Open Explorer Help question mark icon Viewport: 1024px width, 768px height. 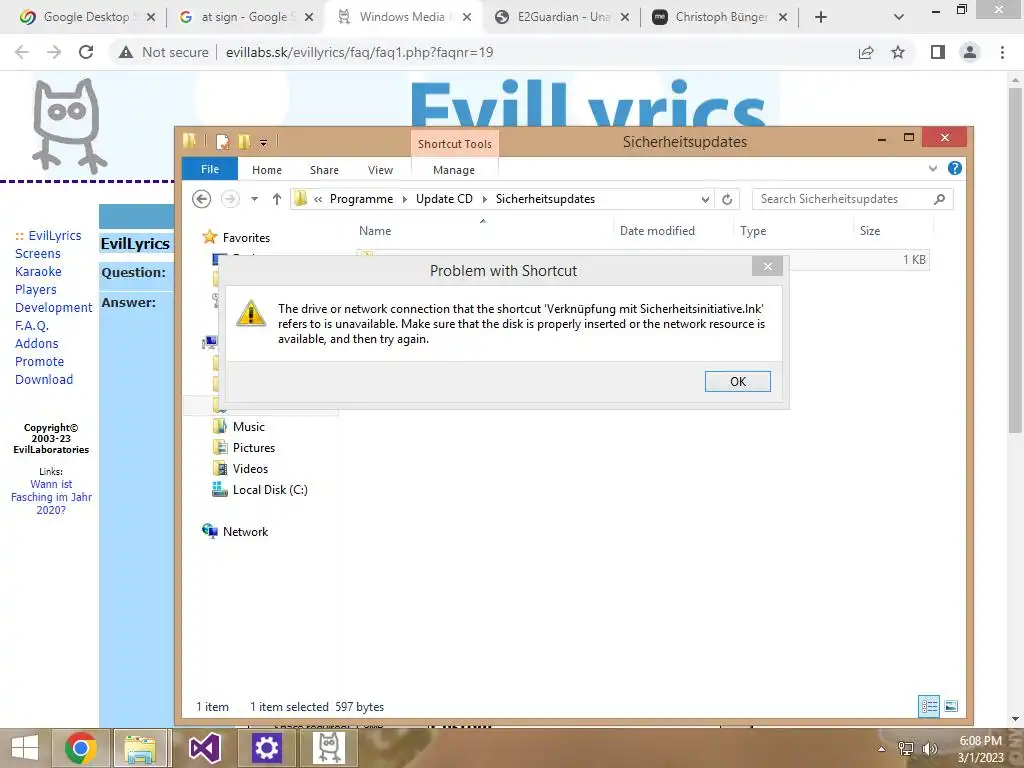tap(954, 168)
